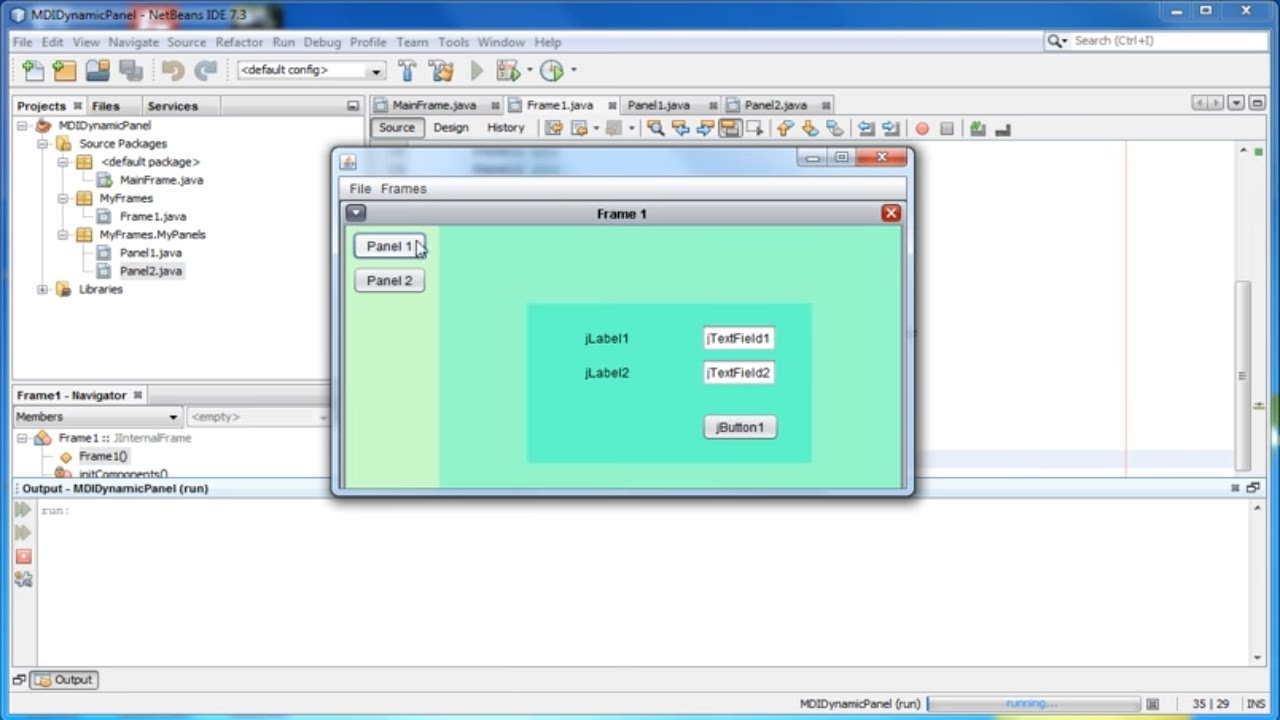This screenshot has height=720, width=1280.
Task: Click the Search (Ctrl+I) box
Action: coord(1155,41)
